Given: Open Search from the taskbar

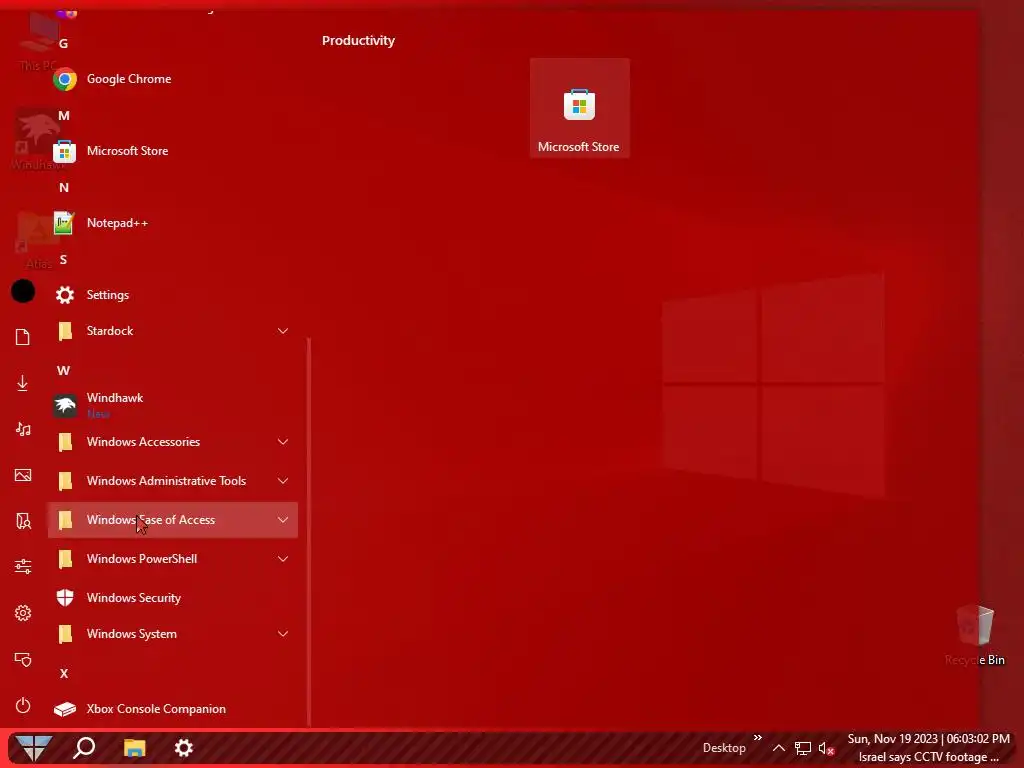Looking at the screenshot, I should click(84, 748).
